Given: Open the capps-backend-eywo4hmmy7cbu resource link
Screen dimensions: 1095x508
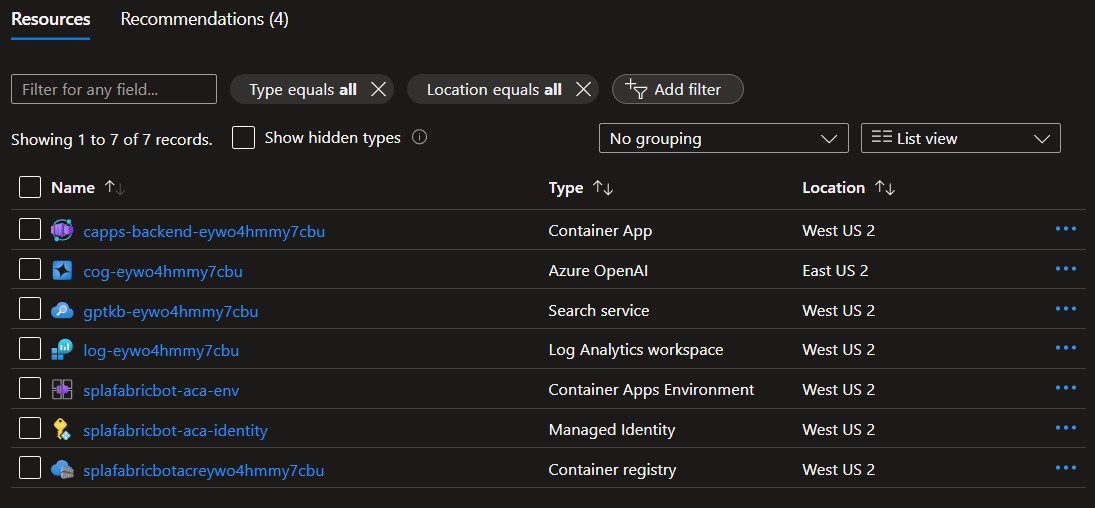Looking at the screenshot, I should coord(204,231).
